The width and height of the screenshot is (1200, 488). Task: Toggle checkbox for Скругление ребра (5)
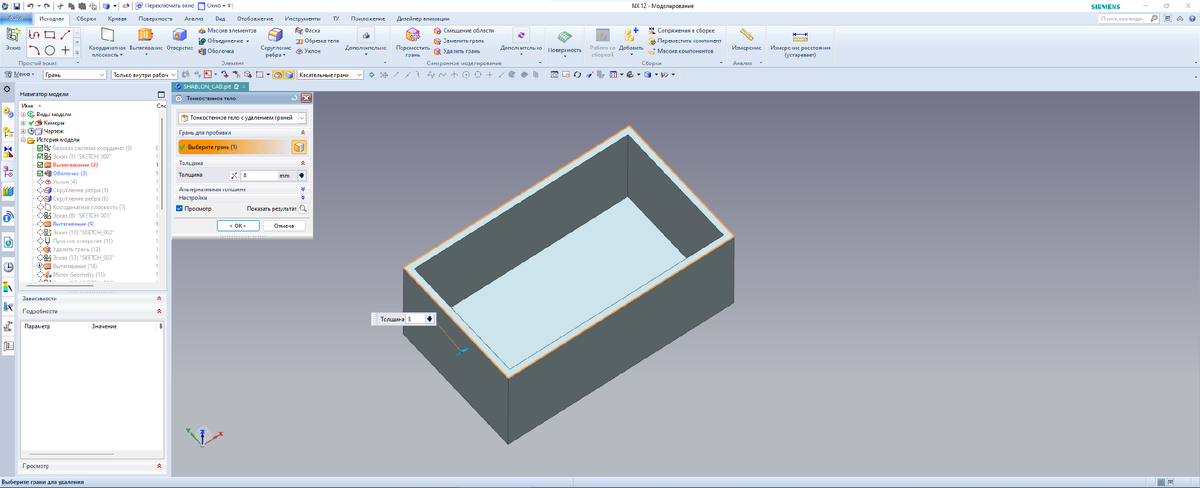tap(40, 190)
